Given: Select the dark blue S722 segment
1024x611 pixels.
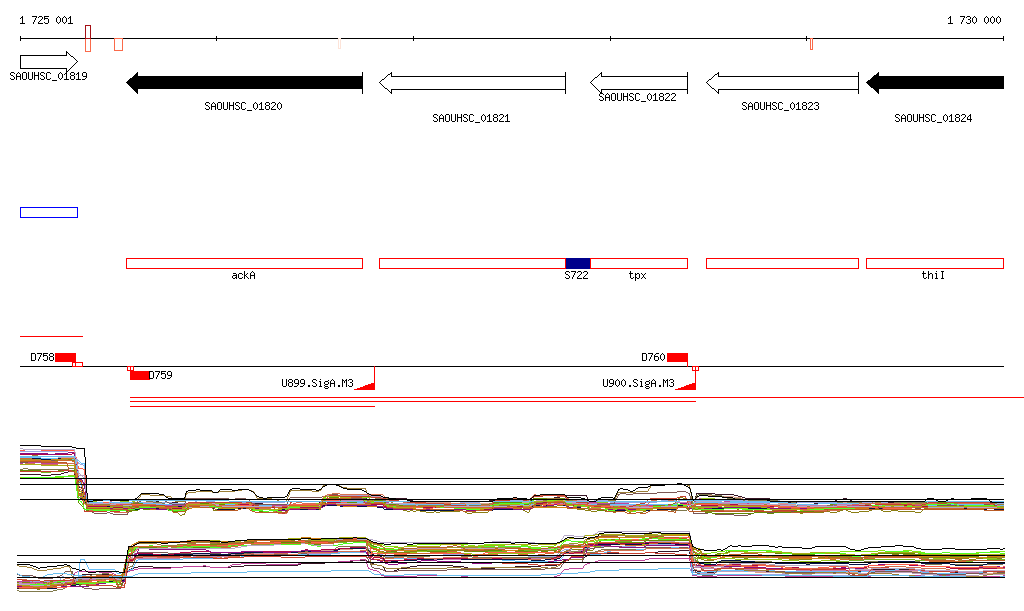Looking at the screenshot, I should pos(578,263).
